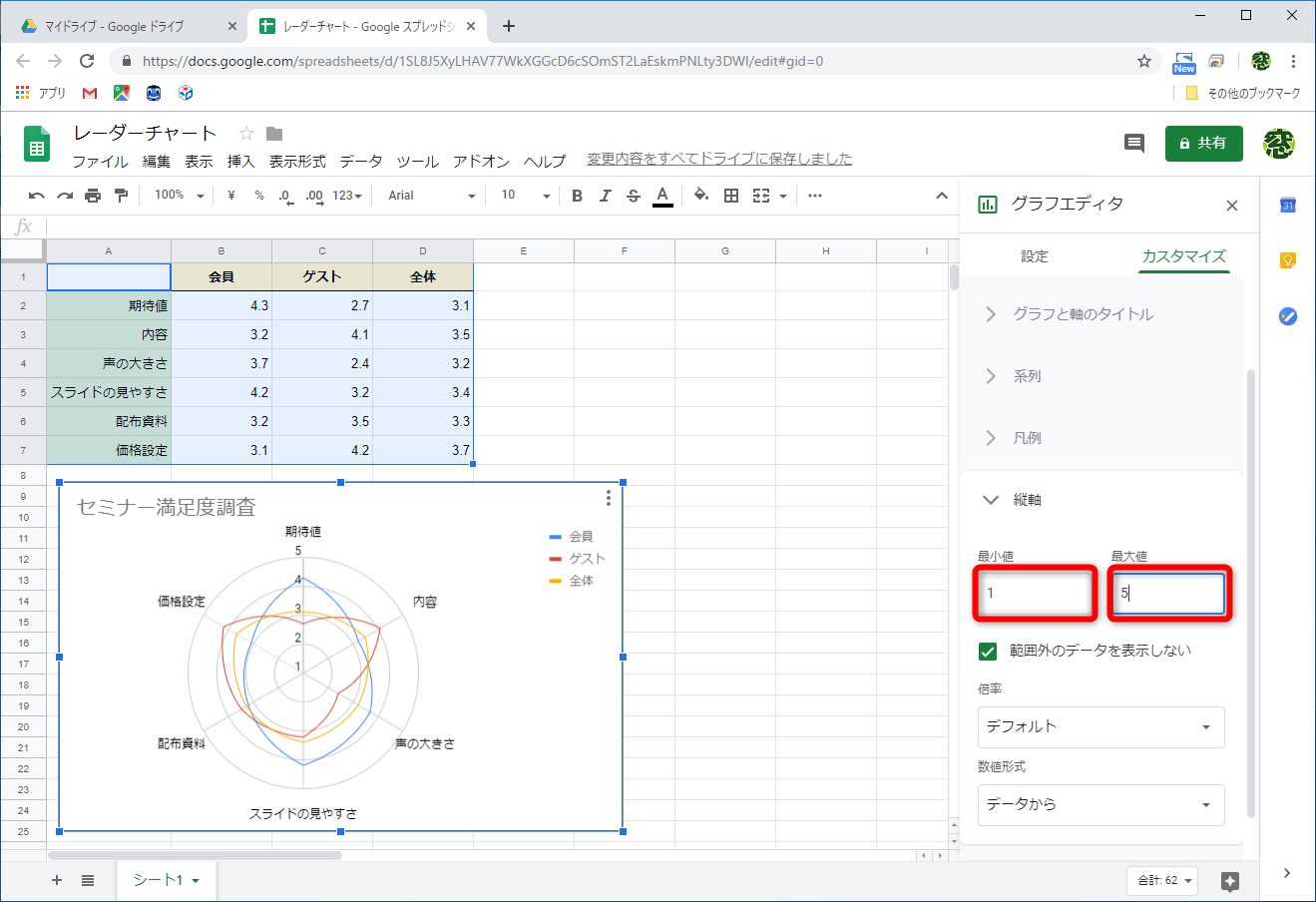Merge cells using the merge icon
The height and width of the screenshot is (902, 1316).
click(x=761, y=196)
